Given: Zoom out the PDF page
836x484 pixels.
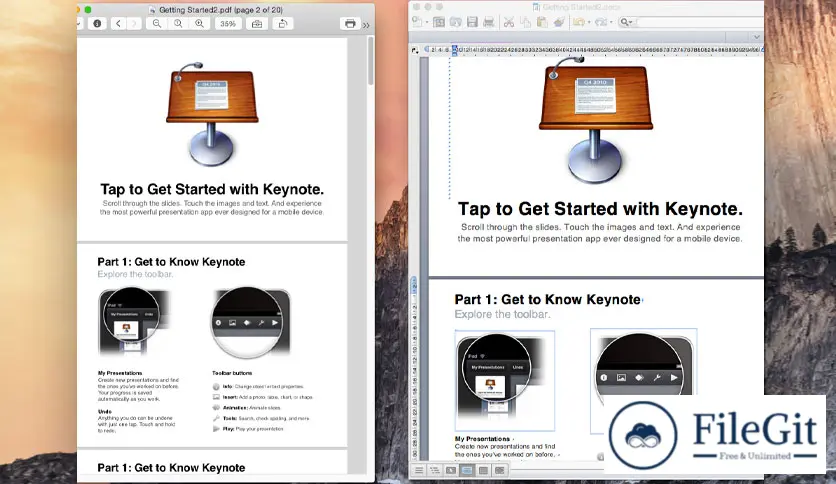Looking at the screenshot, I should (x=157, y=23).
